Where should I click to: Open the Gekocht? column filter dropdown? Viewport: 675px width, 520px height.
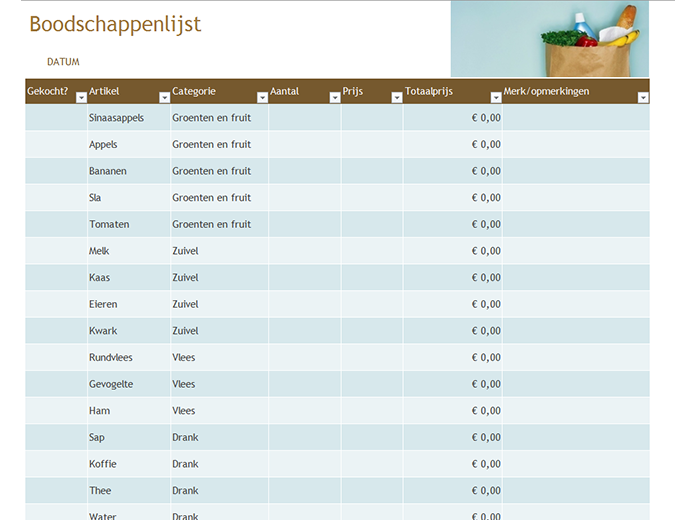click(x=79, y=98)
